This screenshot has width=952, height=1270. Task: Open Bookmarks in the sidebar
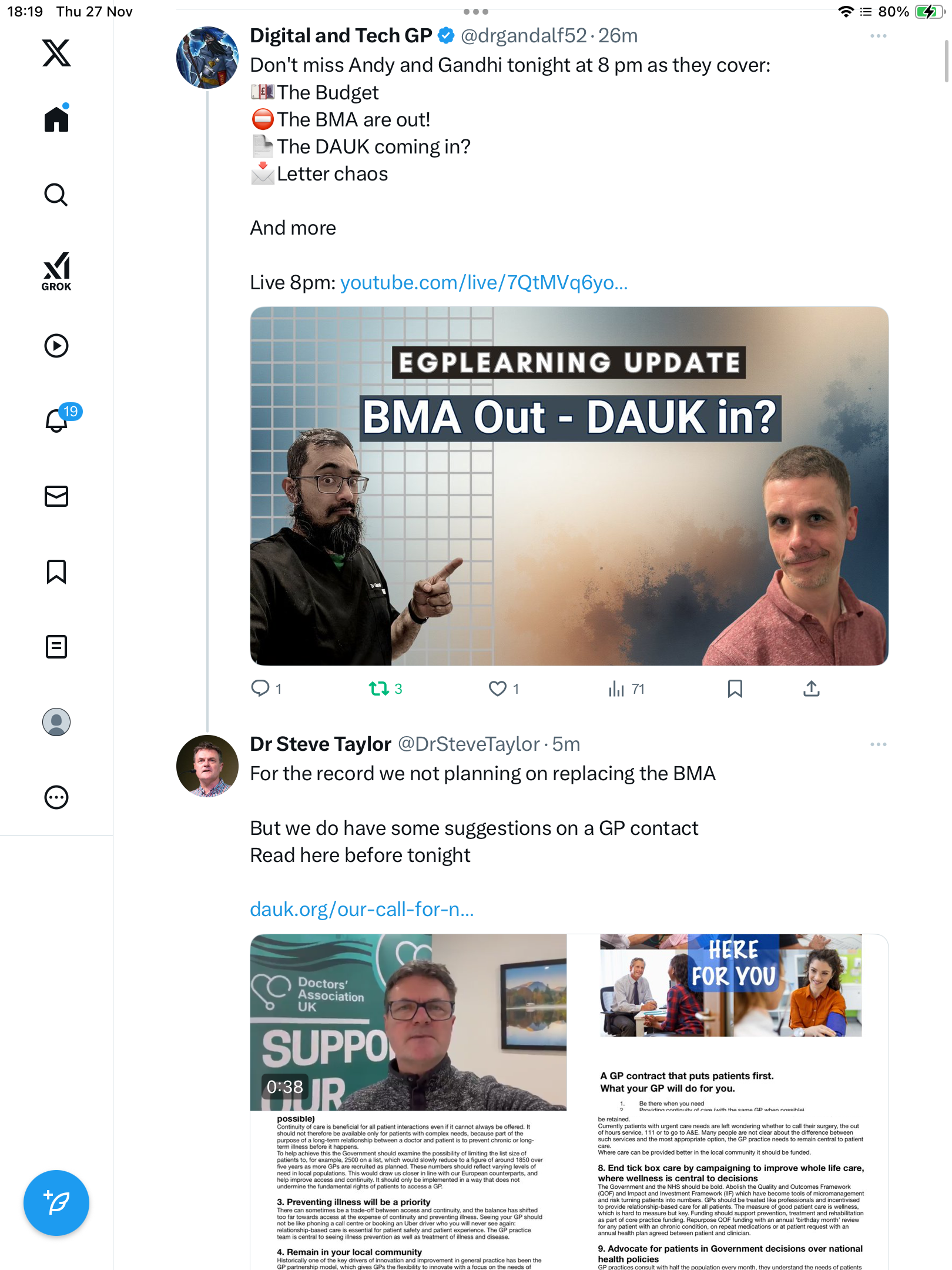[56, 571]
